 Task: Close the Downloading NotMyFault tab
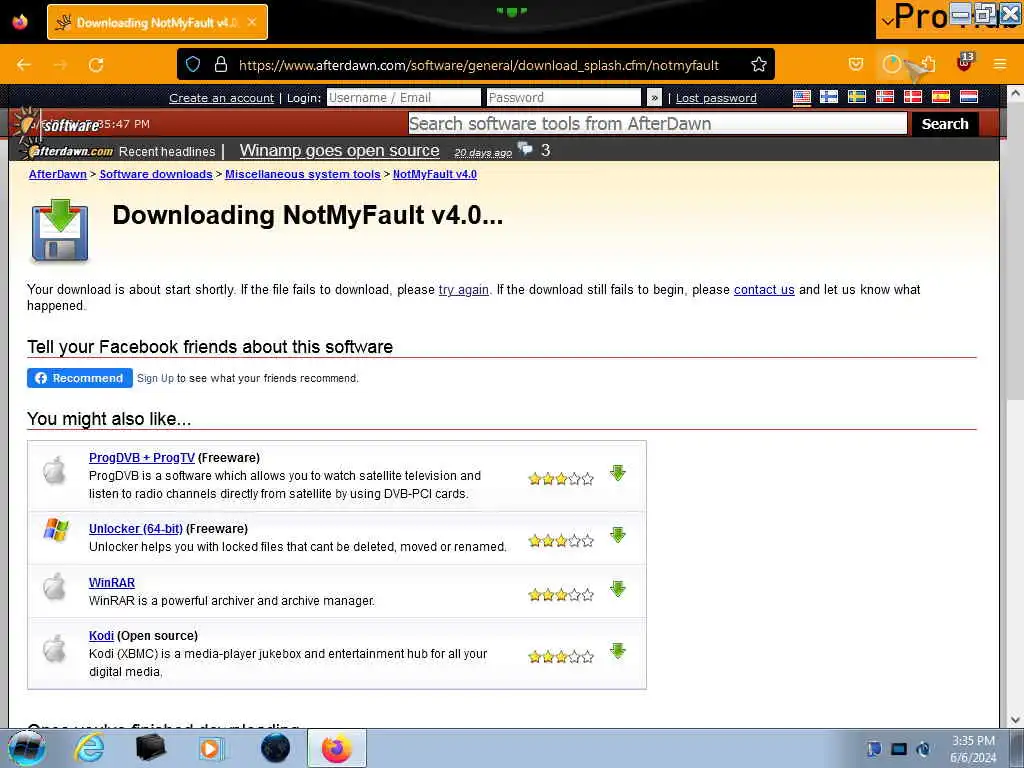tap(252, 22)
